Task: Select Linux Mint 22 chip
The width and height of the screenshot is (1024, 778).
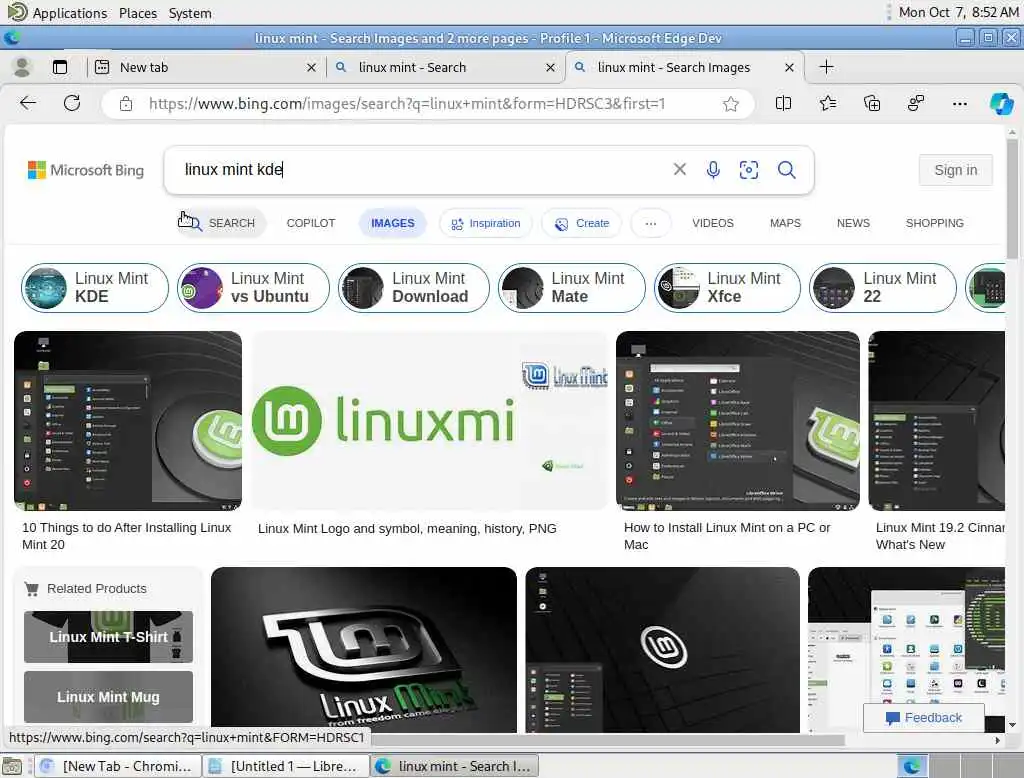Action: (883, 287)
